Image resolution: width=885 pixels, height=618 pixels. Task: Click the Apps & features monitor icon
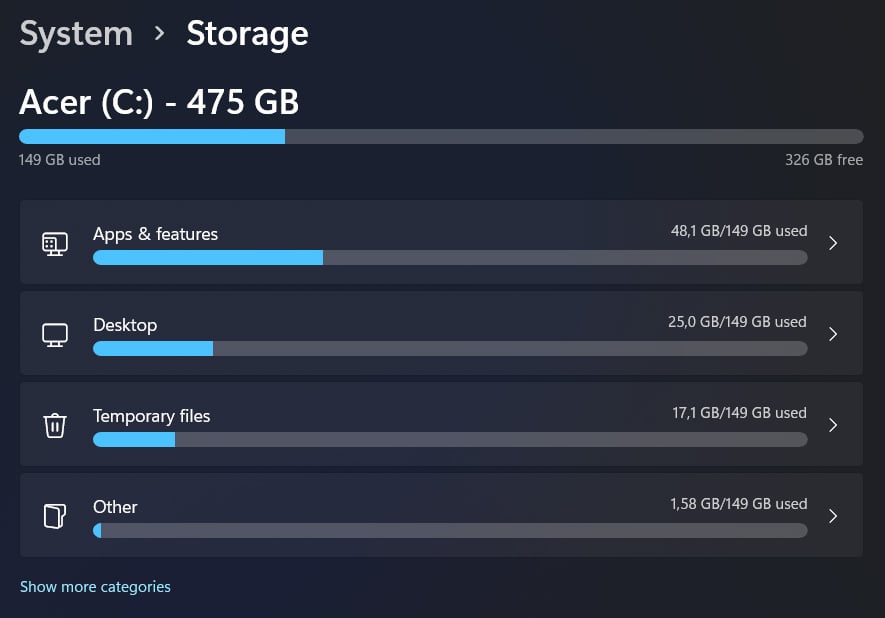55,244
